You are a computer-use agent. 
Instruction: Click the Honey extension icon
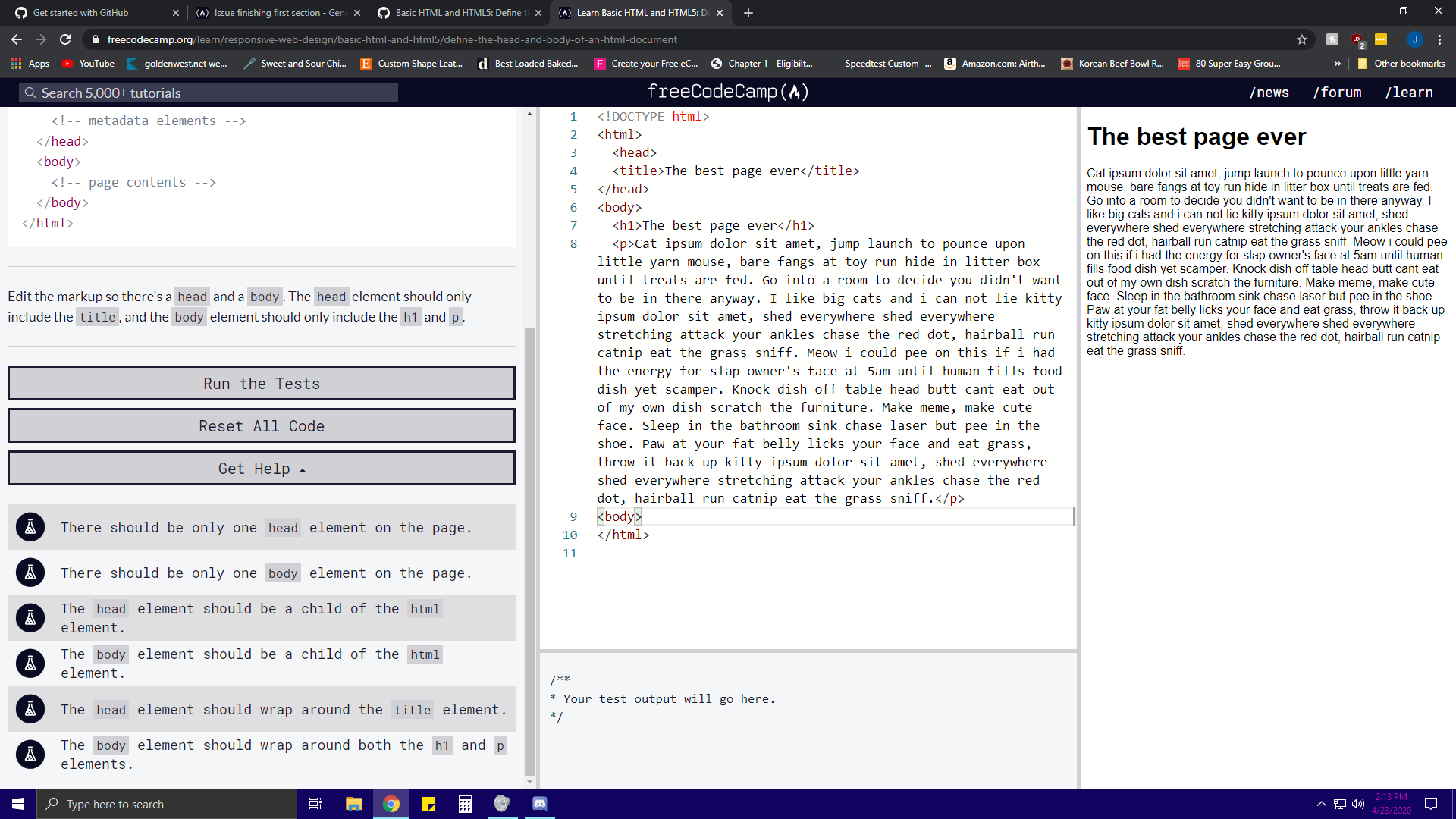[1332, 39]
